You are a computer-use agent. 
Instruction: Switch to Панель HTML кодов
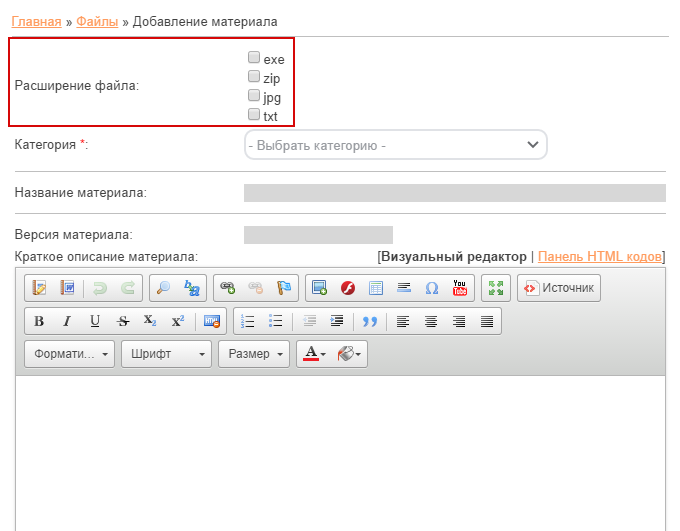[x=600, y=257]
